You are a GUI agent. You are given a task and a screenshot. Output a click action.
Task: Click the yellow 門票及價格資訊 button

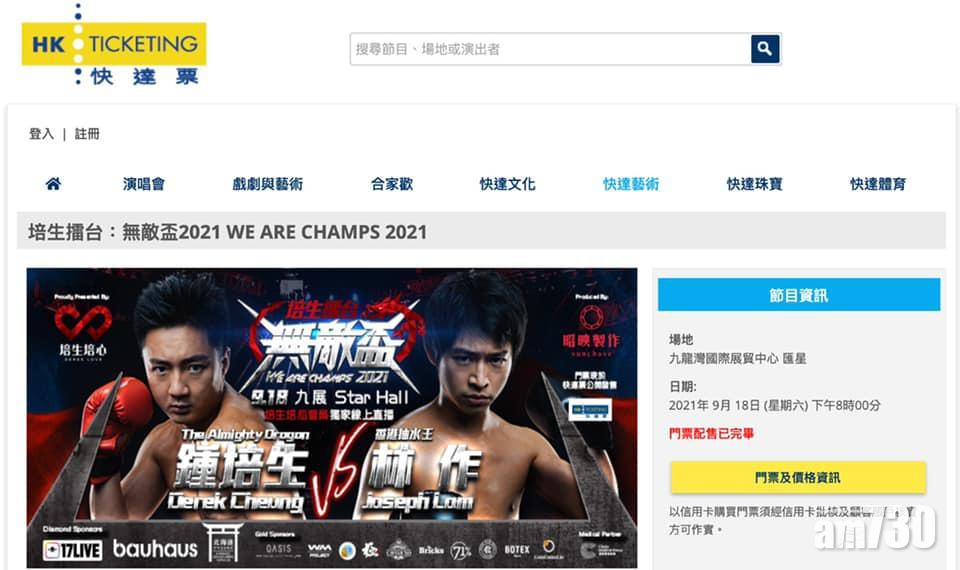(798, 478)
